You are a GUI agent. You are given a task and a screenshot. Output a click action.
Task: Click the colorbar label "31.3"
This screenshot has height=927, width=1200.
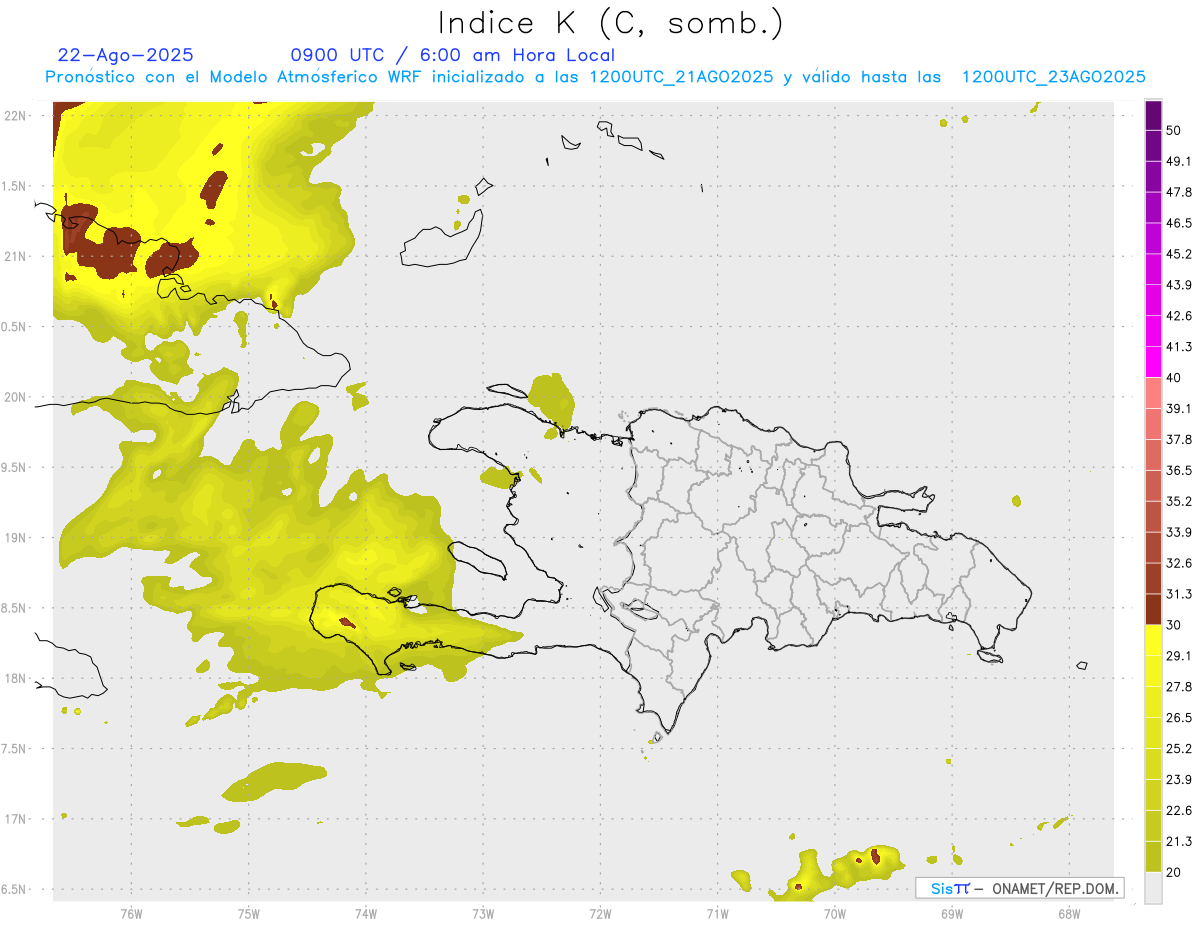pyautogui.click(x=1179, y=594)
